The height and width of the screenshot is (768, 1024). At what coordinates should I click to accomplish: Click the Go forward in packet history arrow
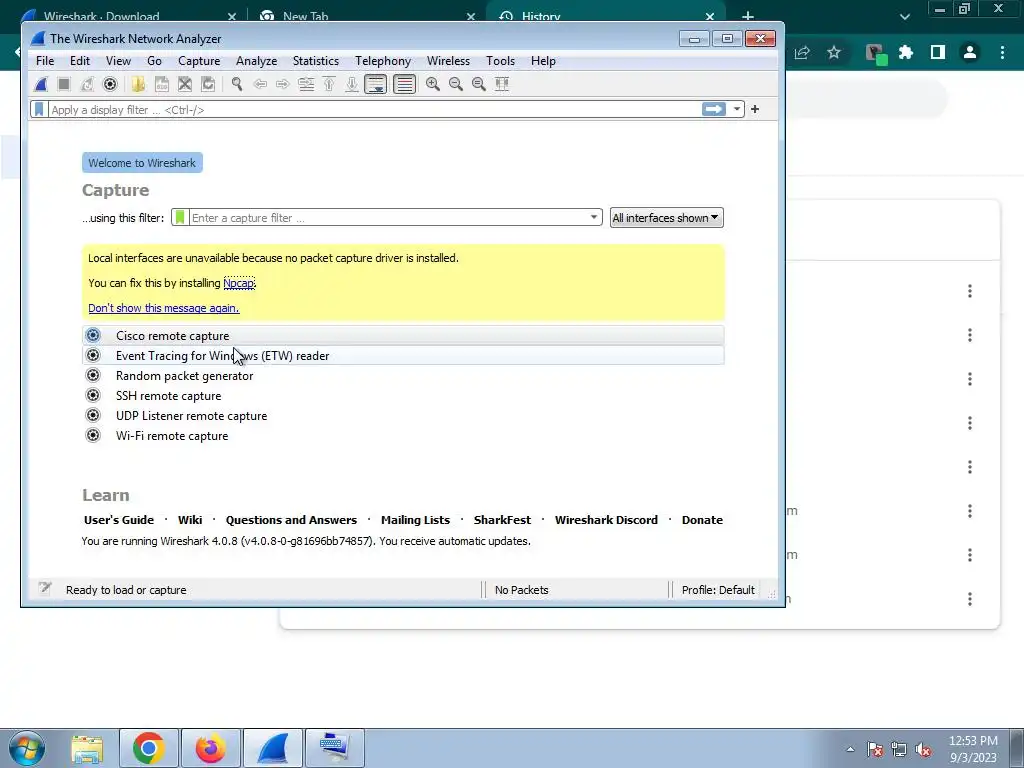282,84
